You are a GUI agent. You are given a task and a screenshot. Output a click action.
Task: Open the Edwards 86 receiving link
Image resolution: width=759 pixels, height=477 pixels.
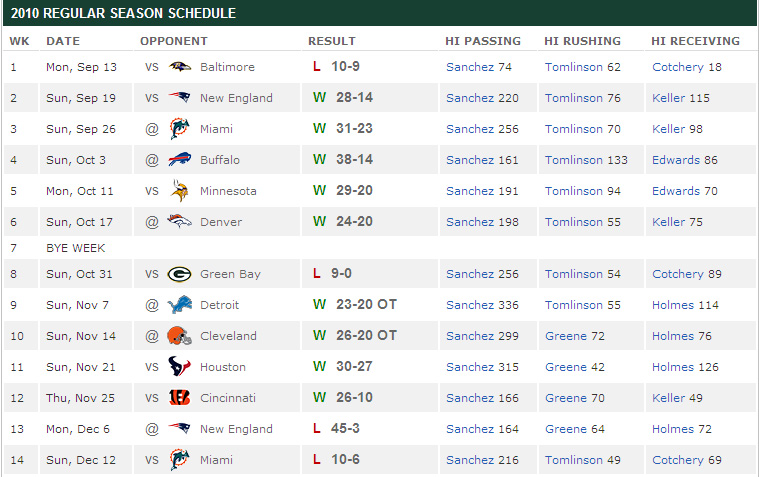(685, 160)
